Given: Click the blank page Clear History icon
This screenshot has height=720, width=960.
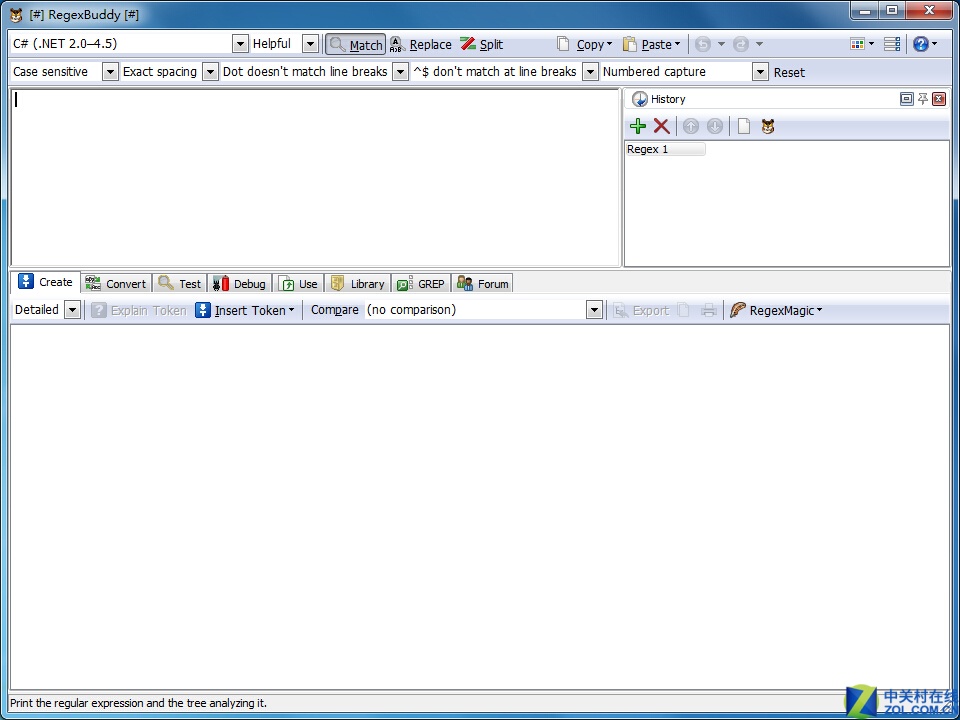Looking at the screenshot, I should pyautogui.click(x=743, y=127).
